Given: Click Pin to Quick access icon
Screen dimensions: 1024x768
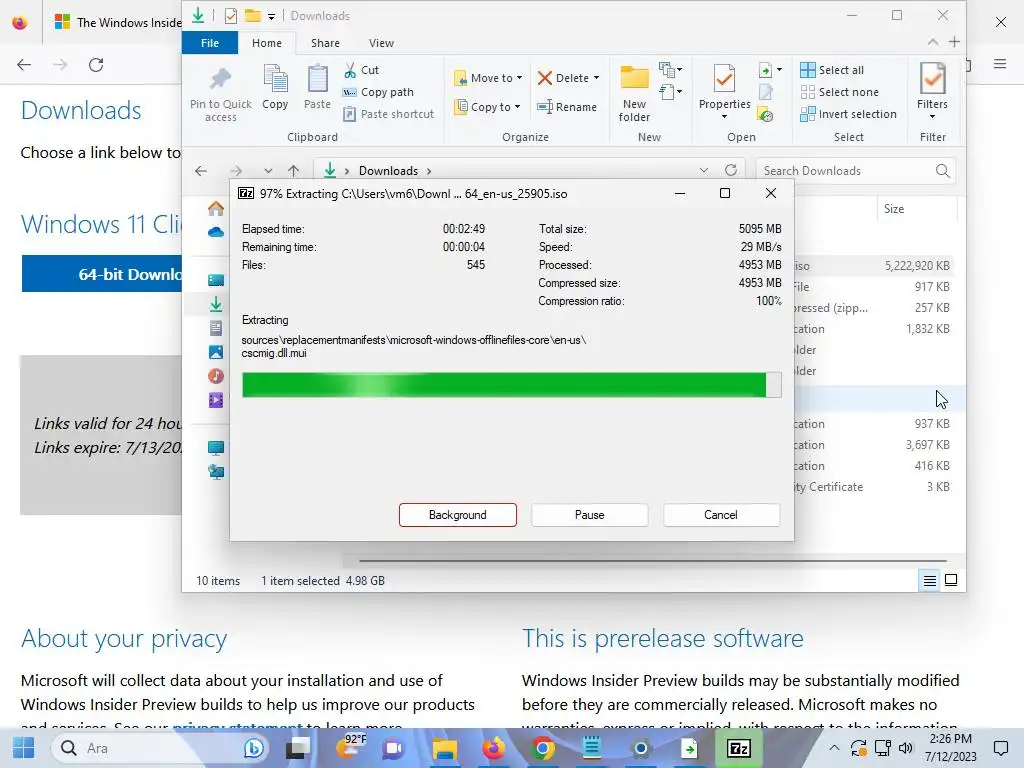Looking at the screenshot, I should pos(220,80).
